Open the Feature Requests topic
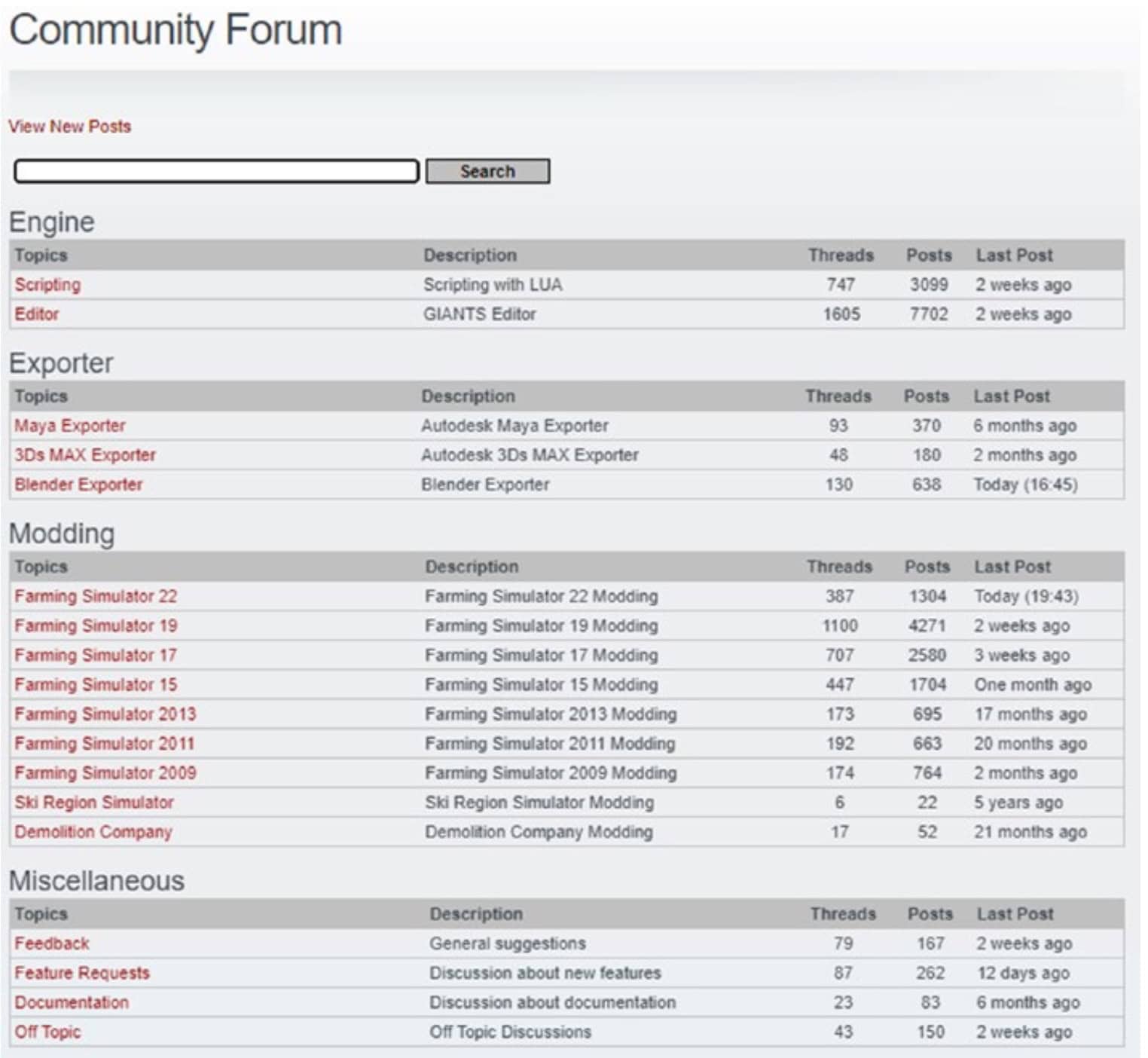1148x1058 pixels. click(81, 973)
